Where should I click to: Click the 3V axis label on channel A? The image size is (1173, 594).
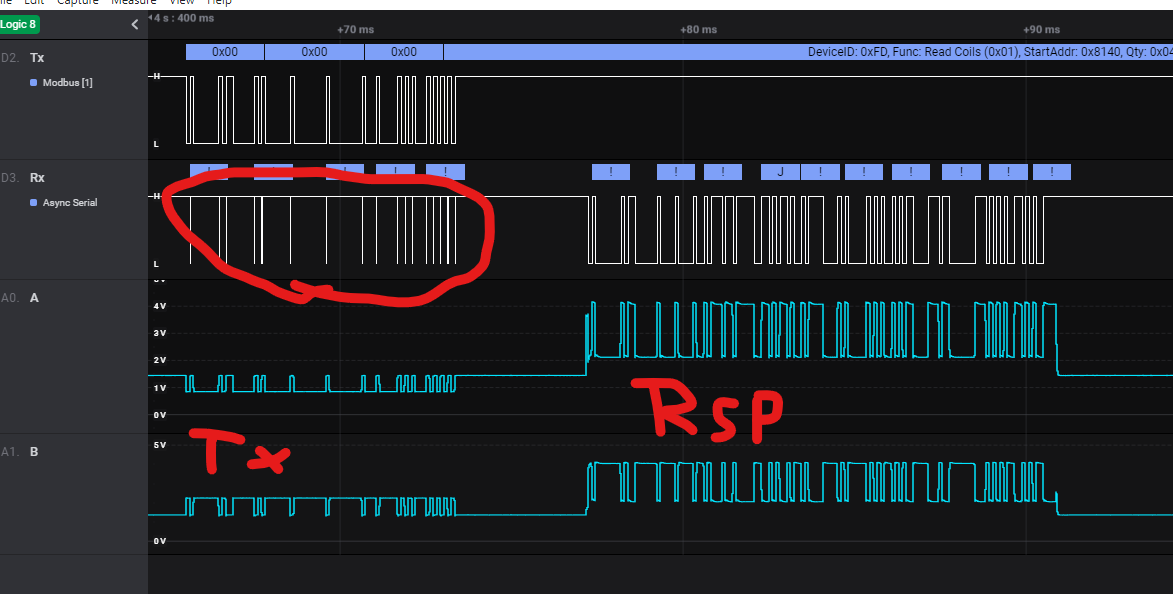coord(159,333)
